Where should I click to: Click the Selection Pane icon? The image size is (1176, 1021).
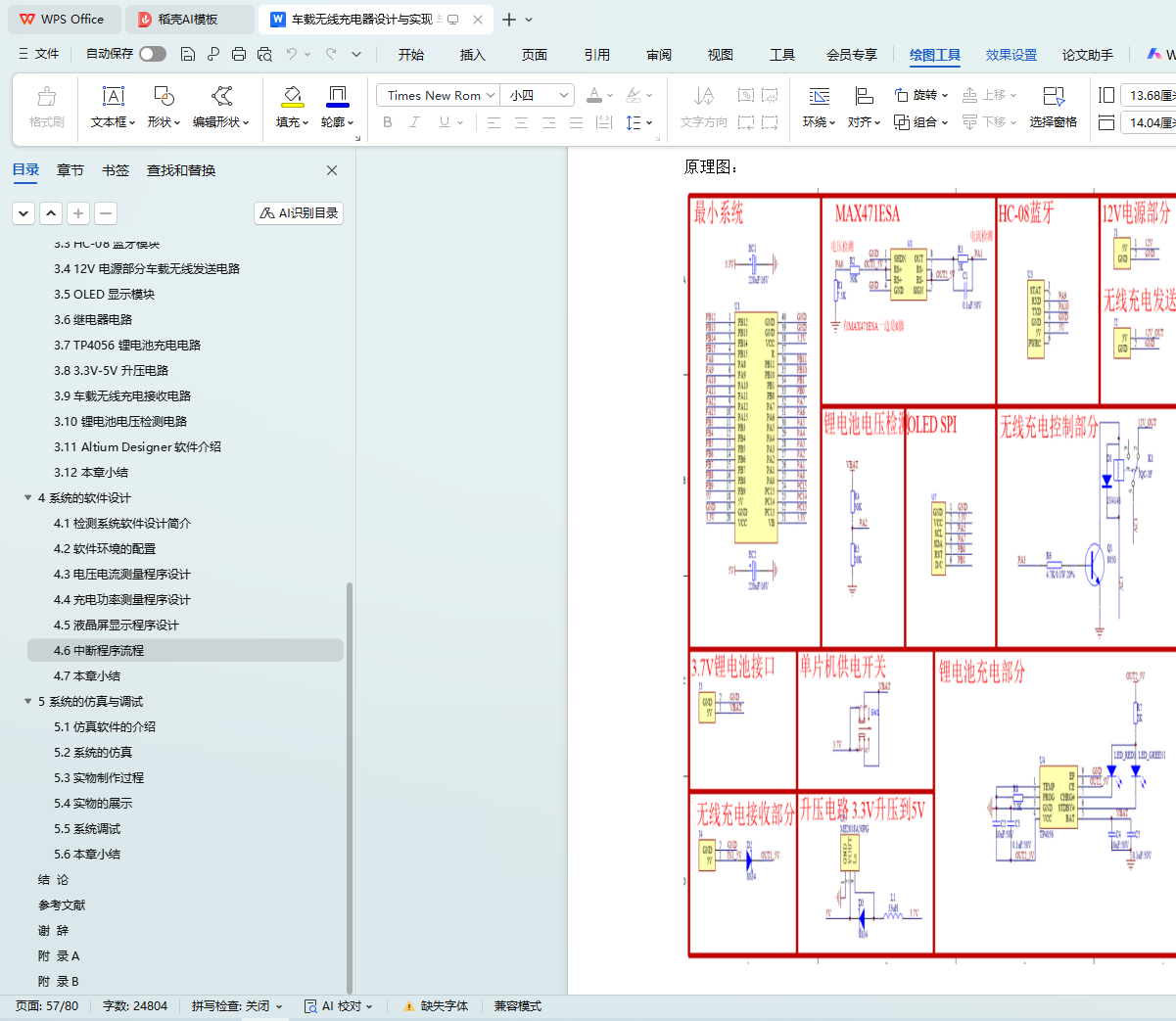click(x=1053, y=96)
